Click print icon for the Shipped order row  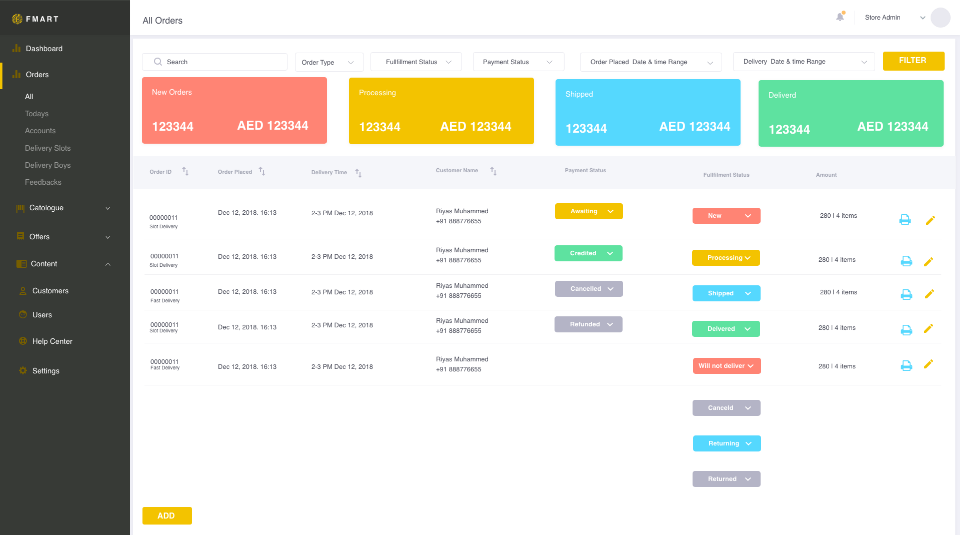click(x=906, y=294)
